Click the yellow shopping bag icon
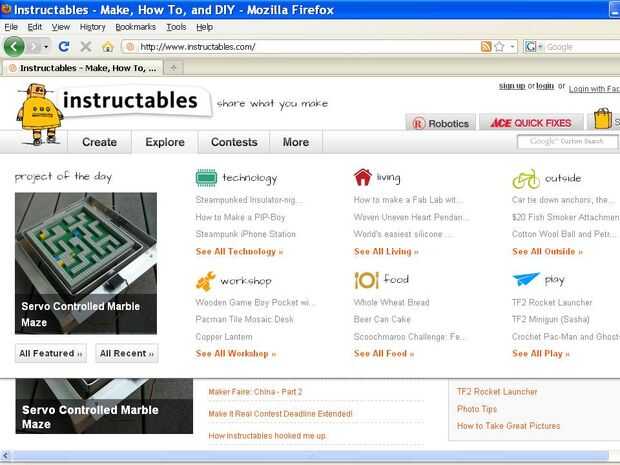Screen dimensions: 620x465 [603, 119]
